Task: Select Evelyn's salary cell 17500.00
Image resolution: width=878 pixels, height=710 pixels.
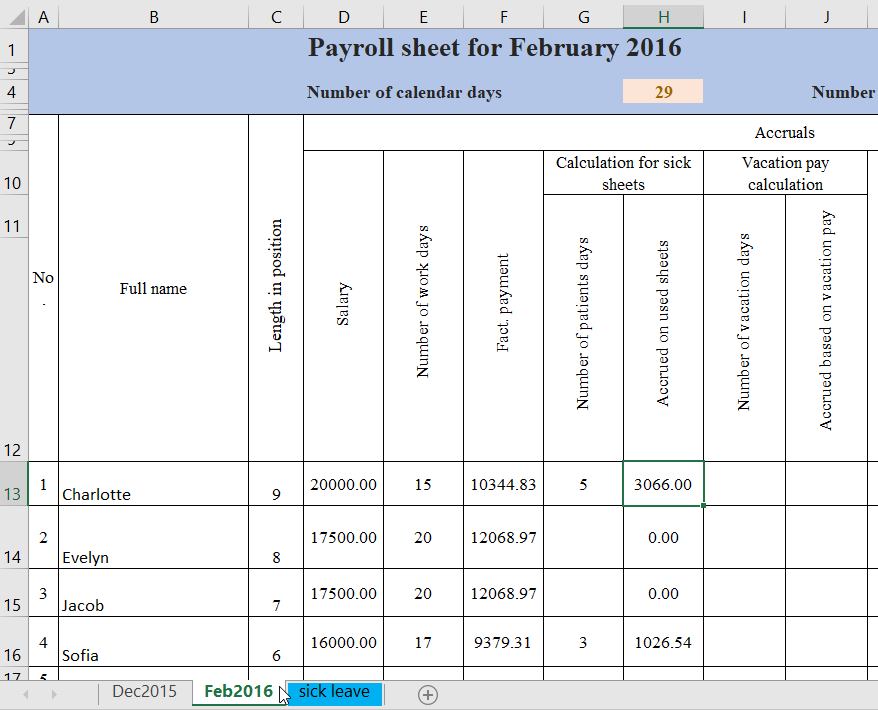Action: [343, 538]
